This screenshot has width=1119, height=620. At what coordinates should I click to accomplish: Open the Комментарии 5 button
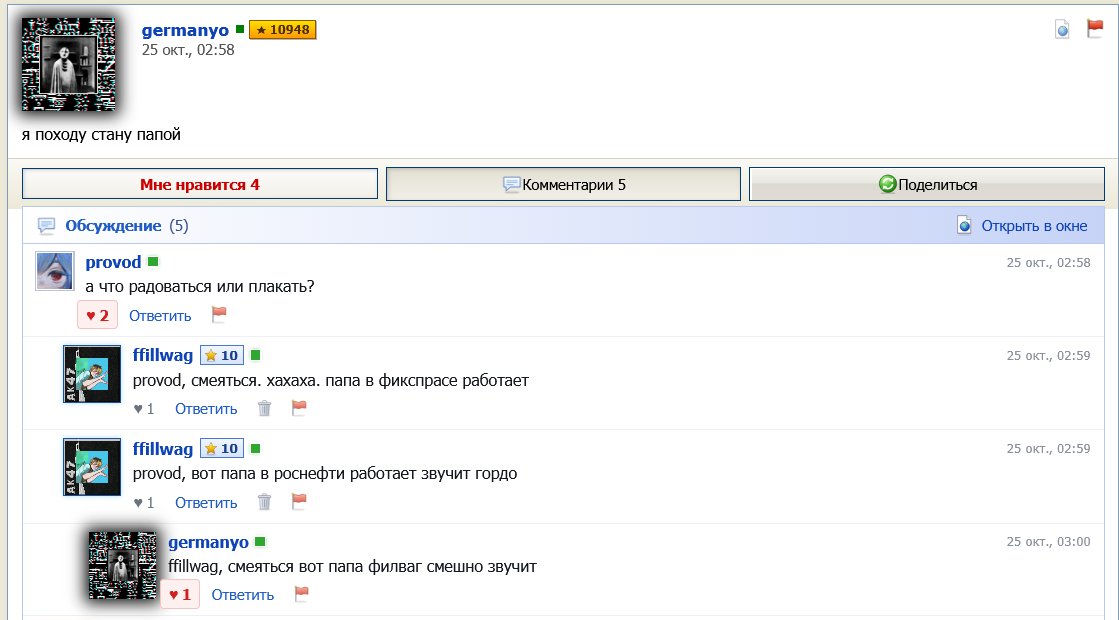(x=563, y=184)
